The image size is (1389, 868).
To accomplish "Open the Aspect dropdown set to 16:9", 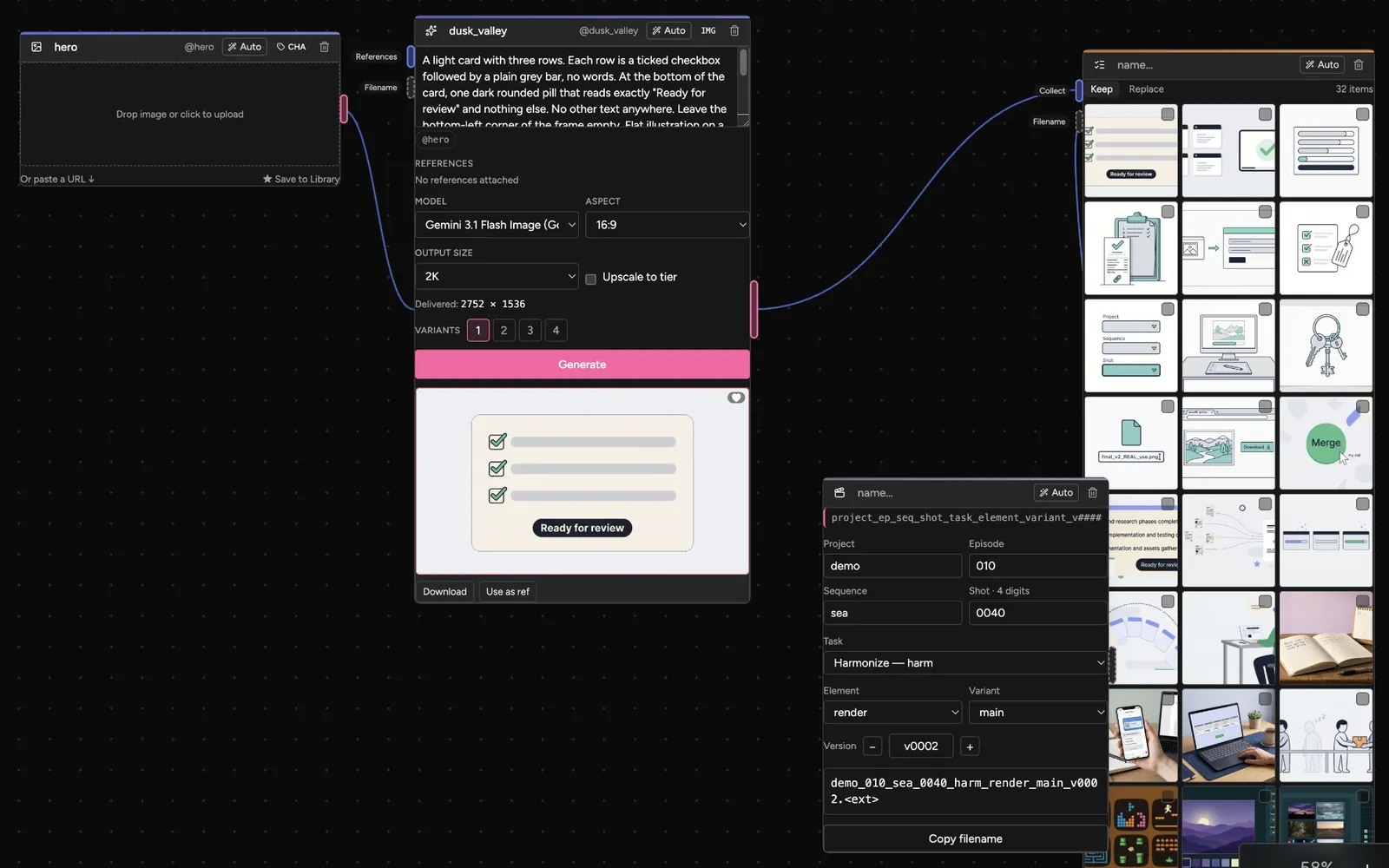I will tap(668, 225).
